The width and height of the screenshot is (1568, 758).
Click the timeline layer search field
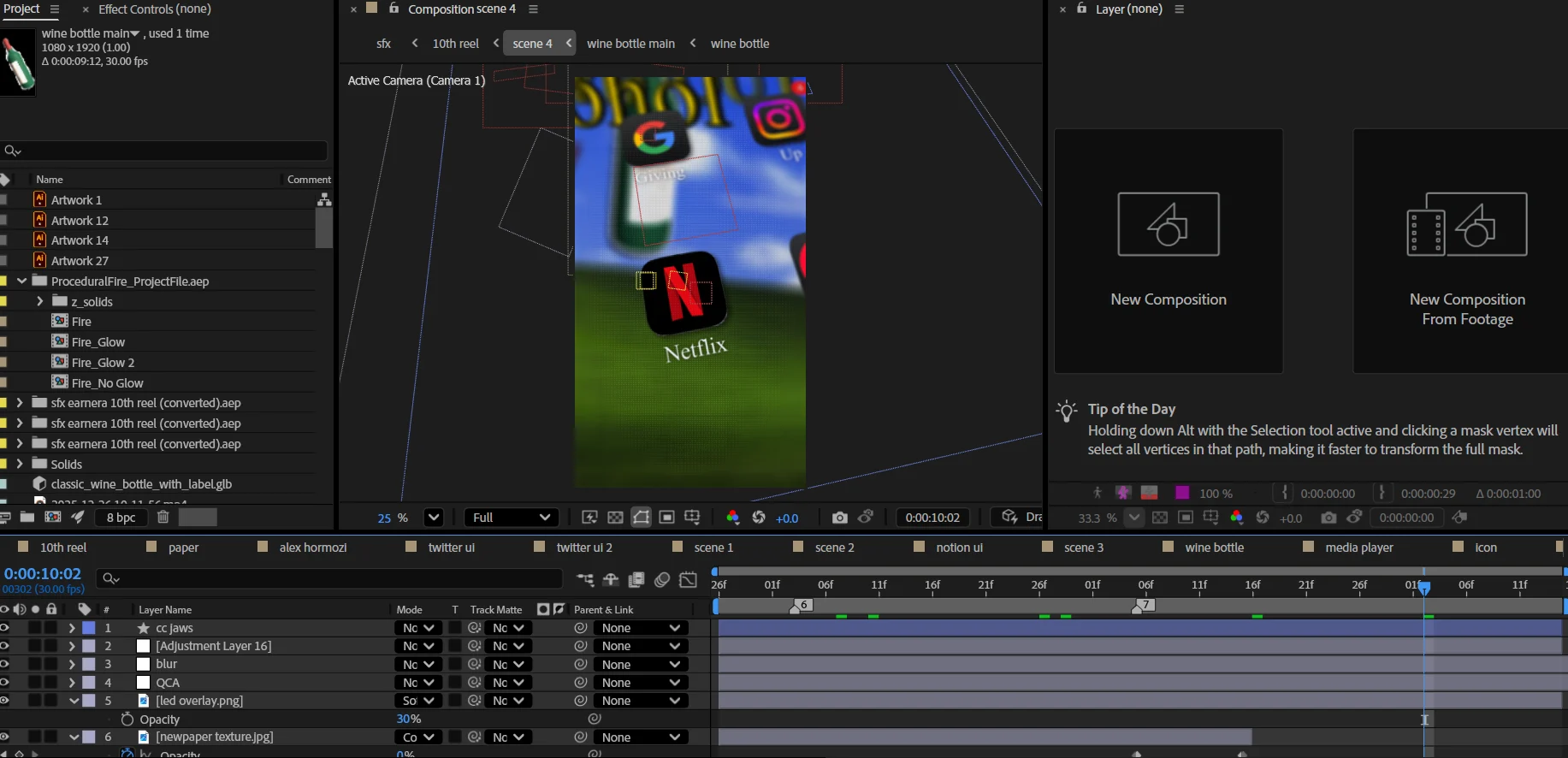pos(329,579)
